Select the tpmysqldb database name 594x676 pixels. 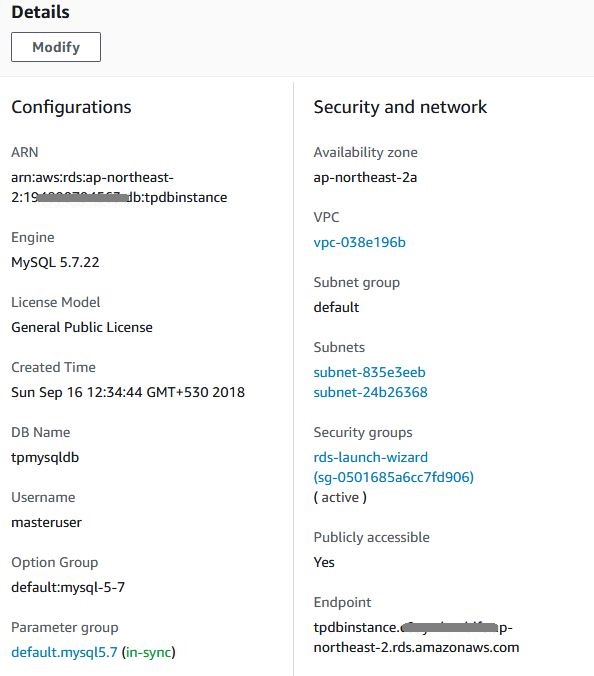coord(45,457)
